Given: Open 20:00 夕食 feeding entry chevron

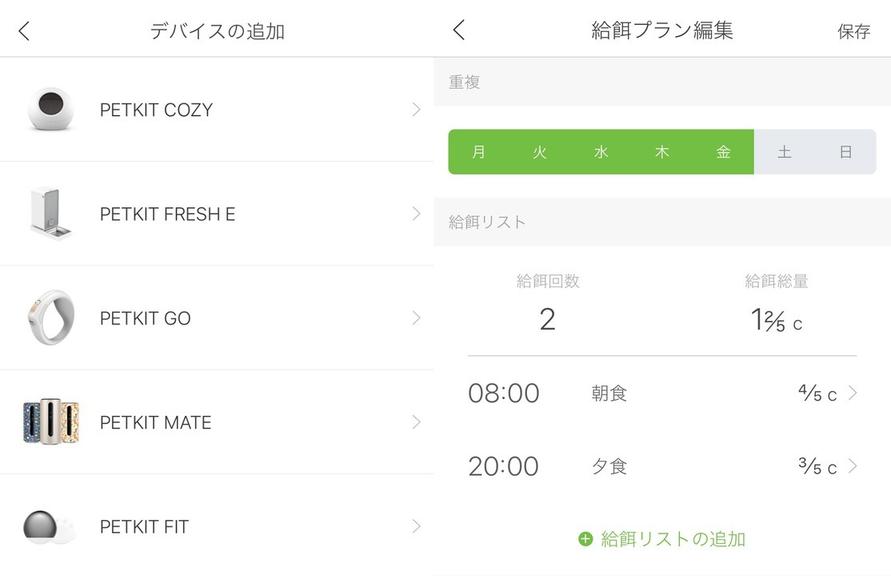Looking at the screenshot, I should pos(853,466).
